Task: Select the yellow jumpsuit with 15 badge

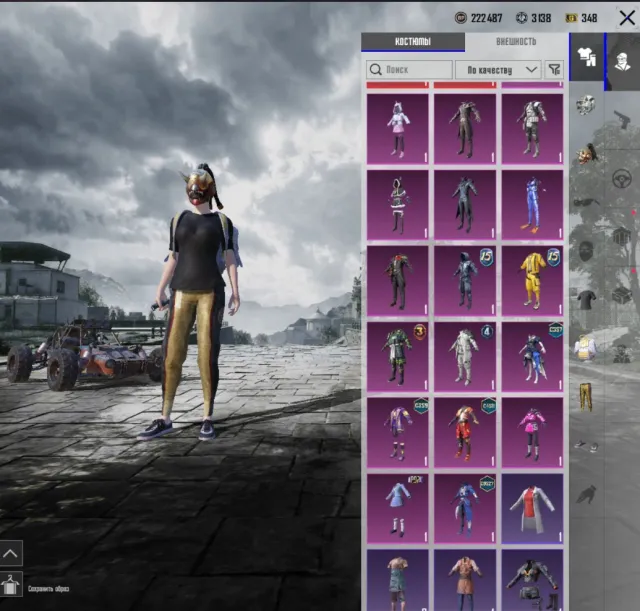Action: tap(532, 281)
